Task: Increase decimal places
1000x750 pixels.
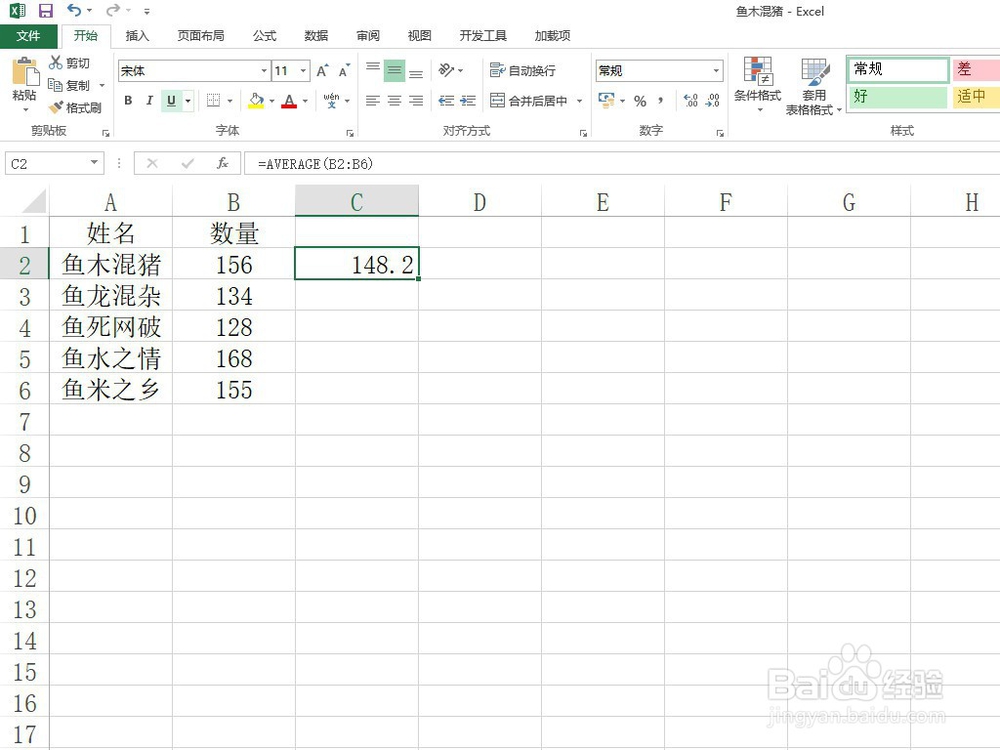Action: (x=691, y=100)
